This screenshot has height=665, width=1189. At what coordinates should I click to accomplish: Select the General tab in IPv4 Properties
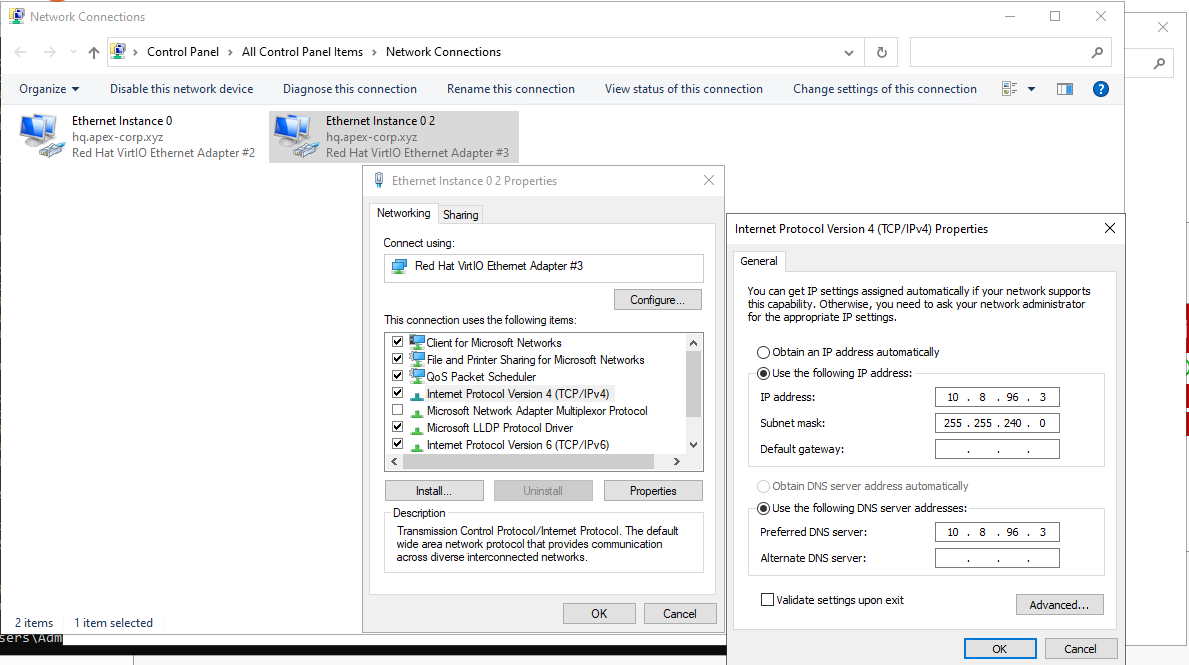coord(758,261)
